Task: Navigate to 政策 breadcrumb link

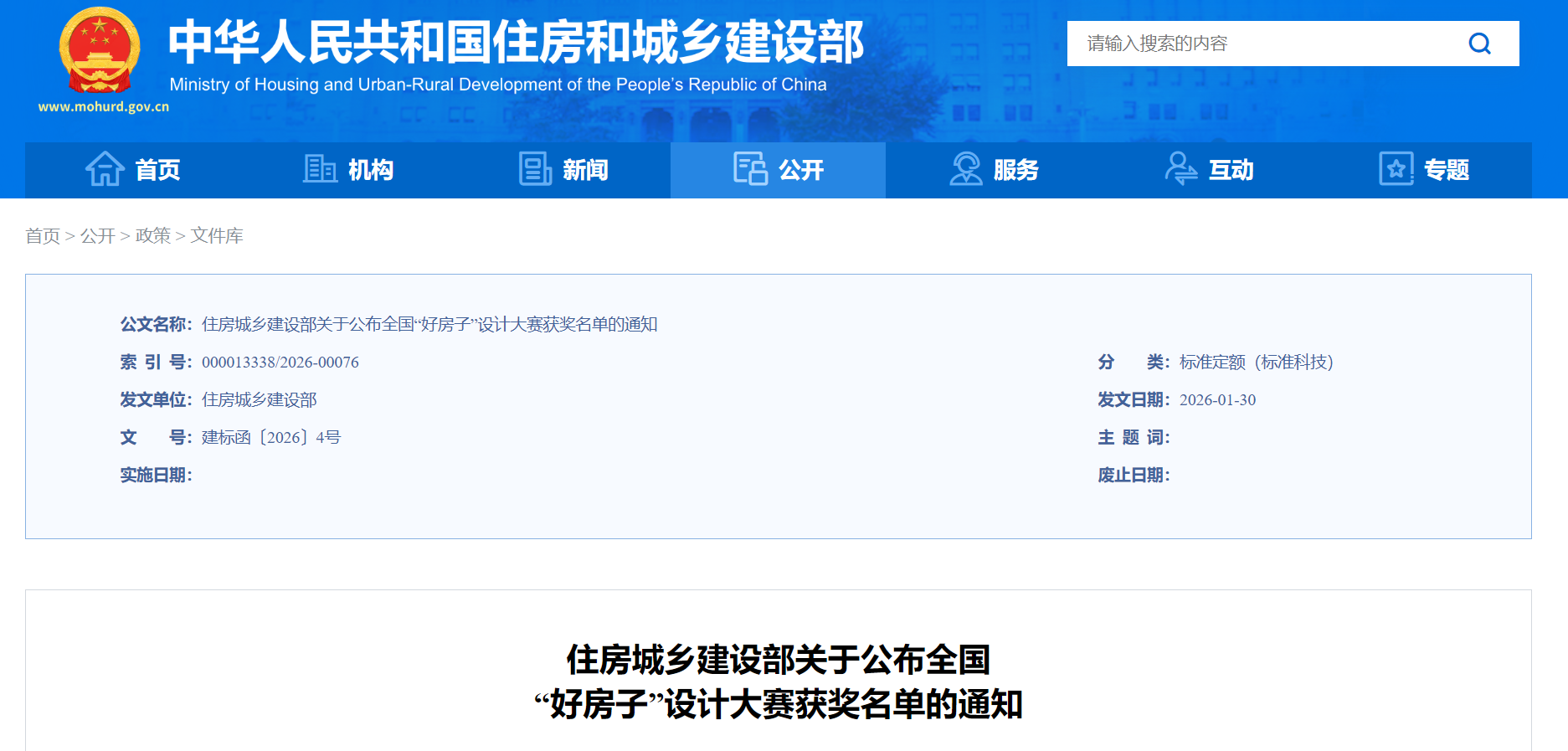Action: point(153,236)
